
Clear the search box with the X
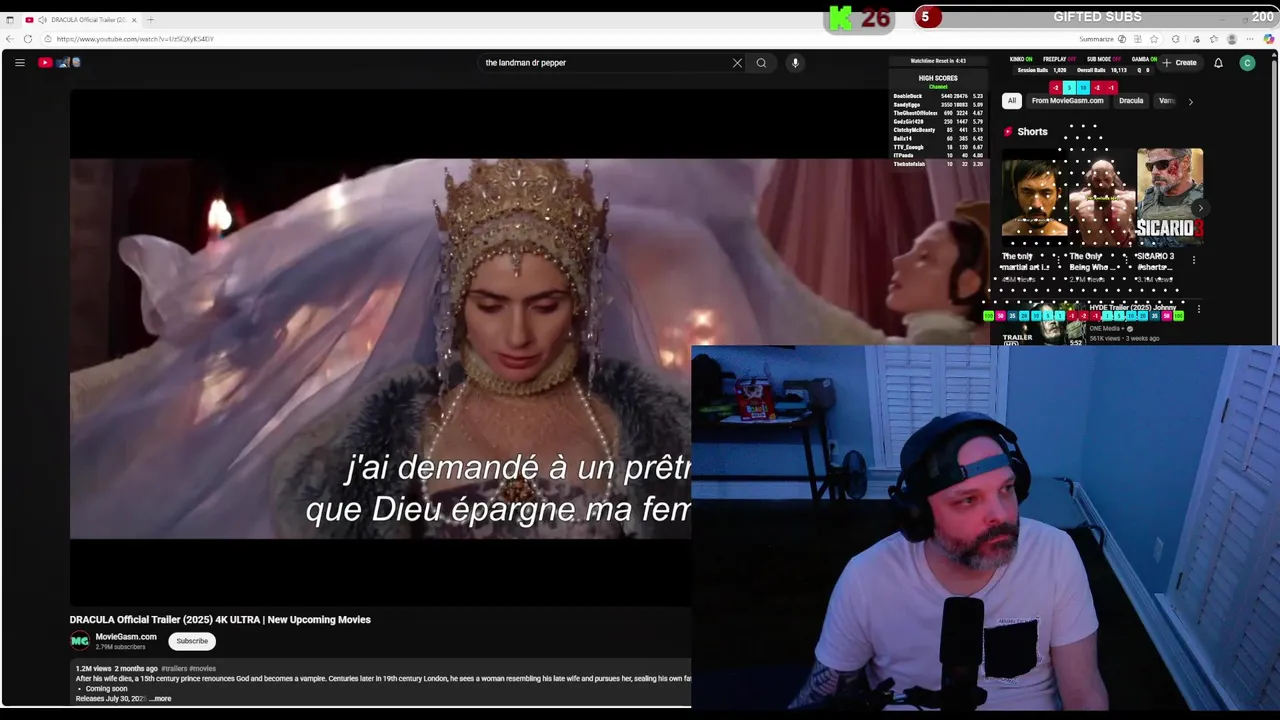pyautogui.click(x=737, y=63)
